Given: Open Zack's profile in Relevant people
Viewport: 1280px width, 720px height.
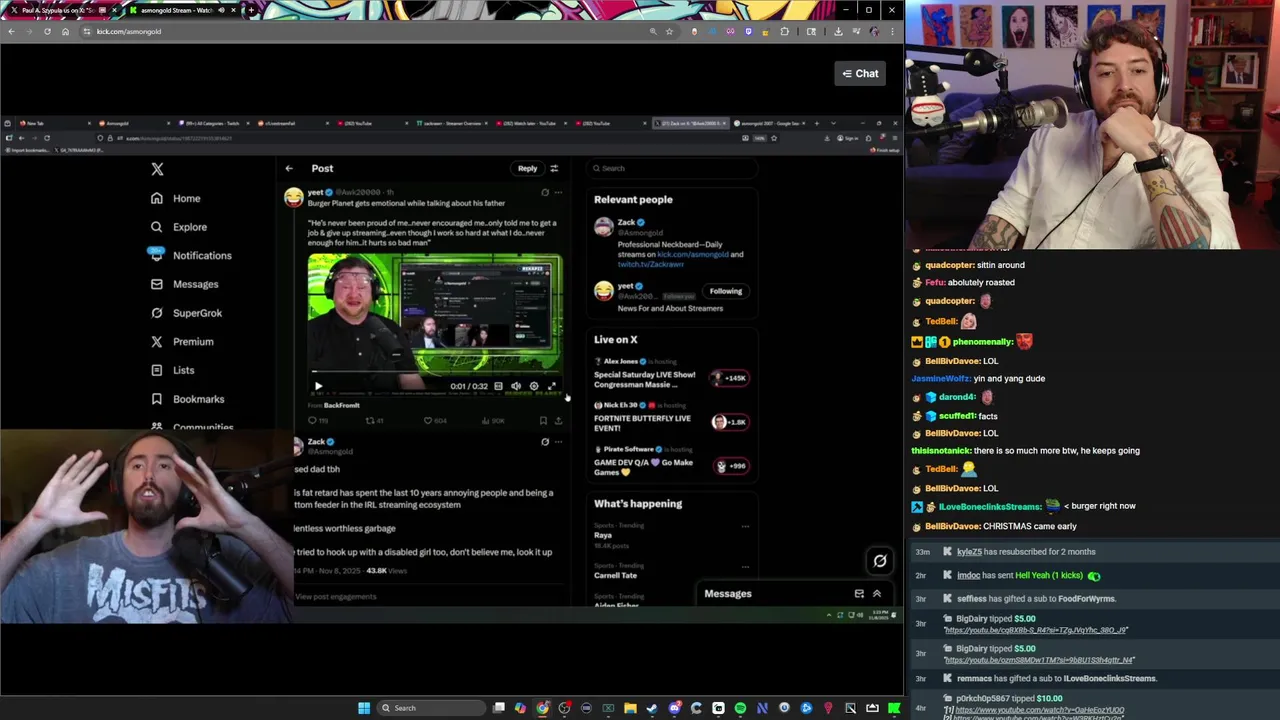Looking at the screenshot, I should (626, 222).
